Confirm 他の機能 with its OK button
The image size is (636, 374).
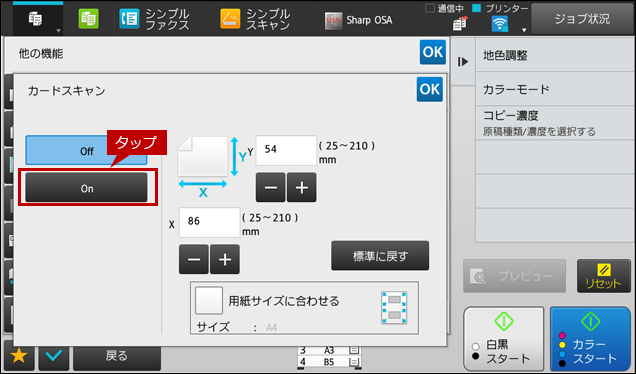tap(433, 52)
